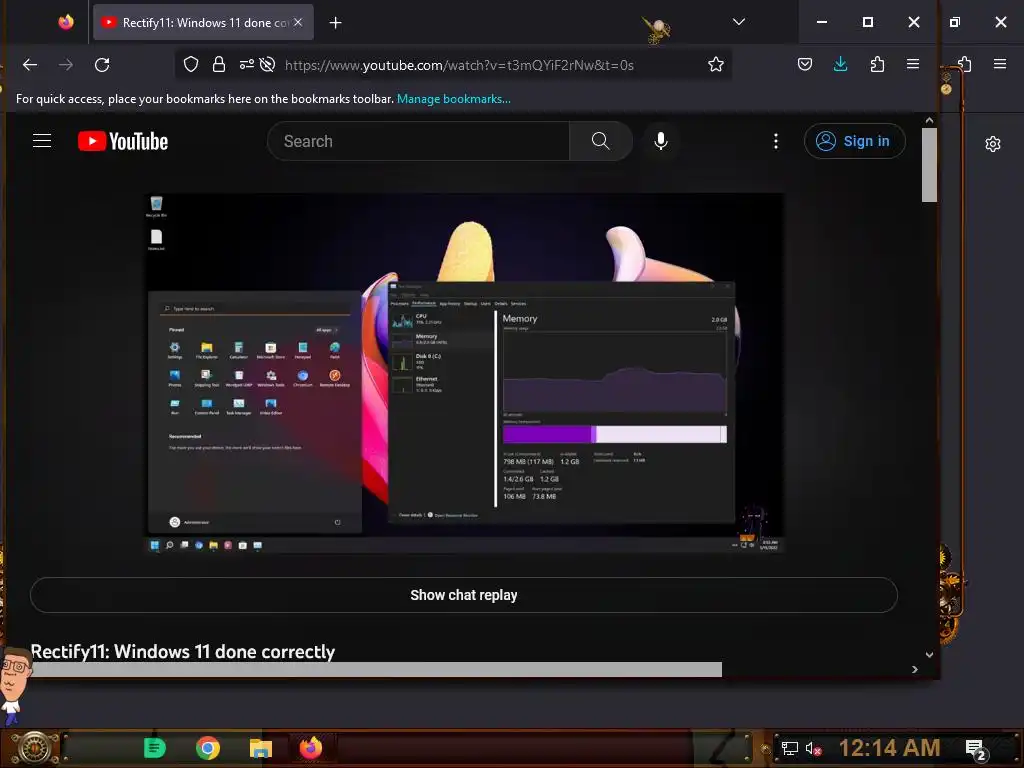The height and width of the screenshot is (768, 1024).
Task: Click the greyed forward navigation arrow
Action: click(66, 65)
